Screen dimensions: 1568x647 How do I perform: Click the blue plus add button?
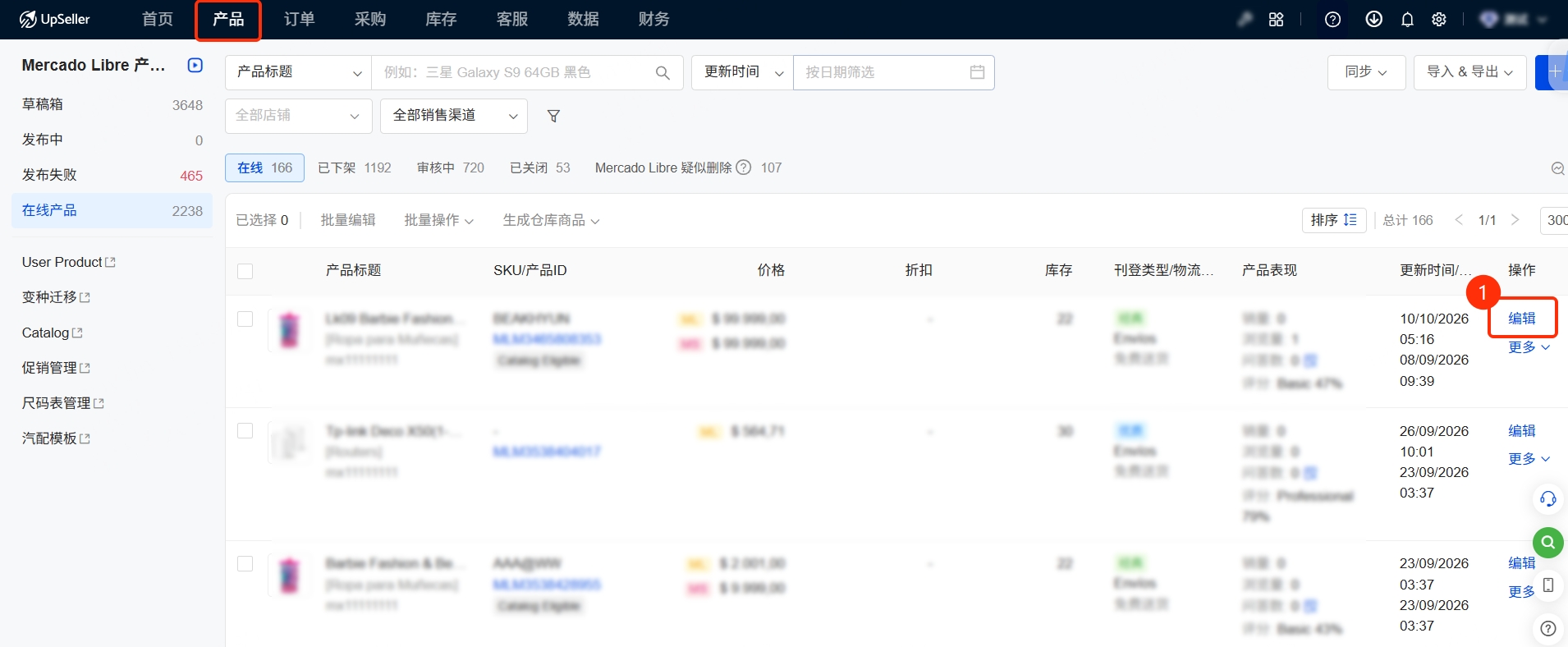point(1552,72)
